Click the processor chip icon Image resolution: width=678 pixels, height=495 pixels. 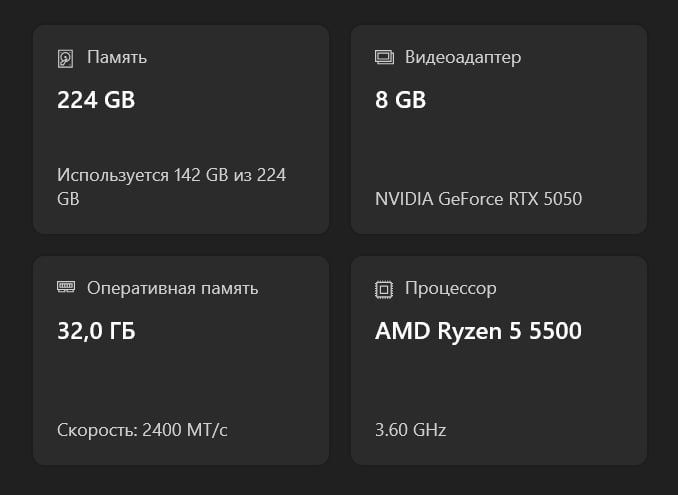[x=384, y=289]
